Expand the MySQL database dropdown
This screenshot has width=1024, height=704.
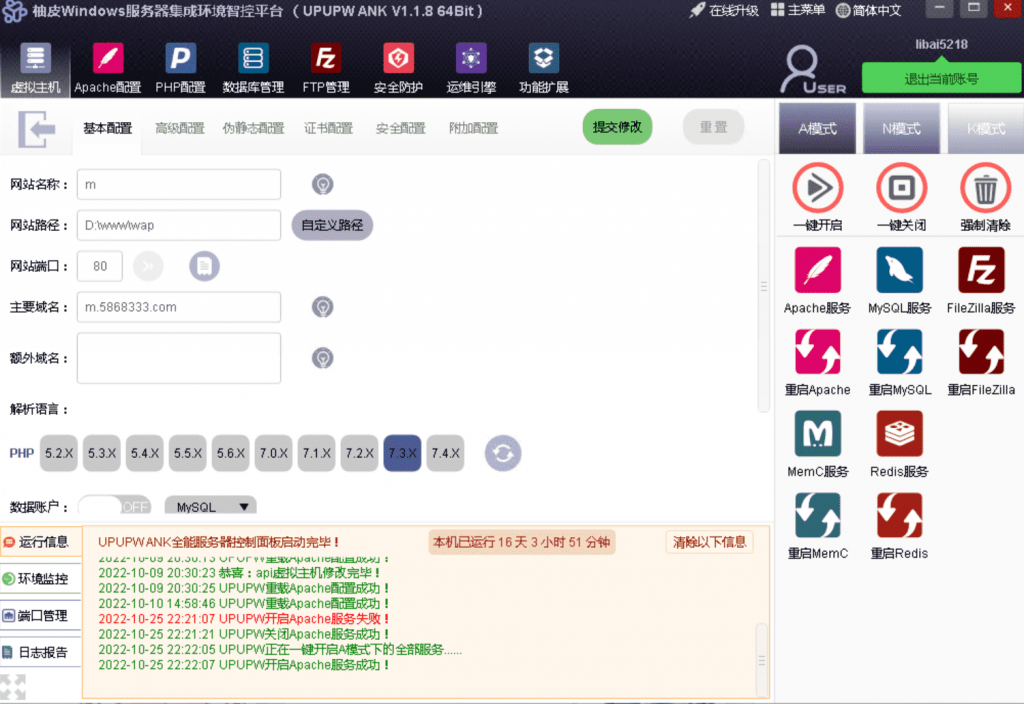[x=210, y=507]
